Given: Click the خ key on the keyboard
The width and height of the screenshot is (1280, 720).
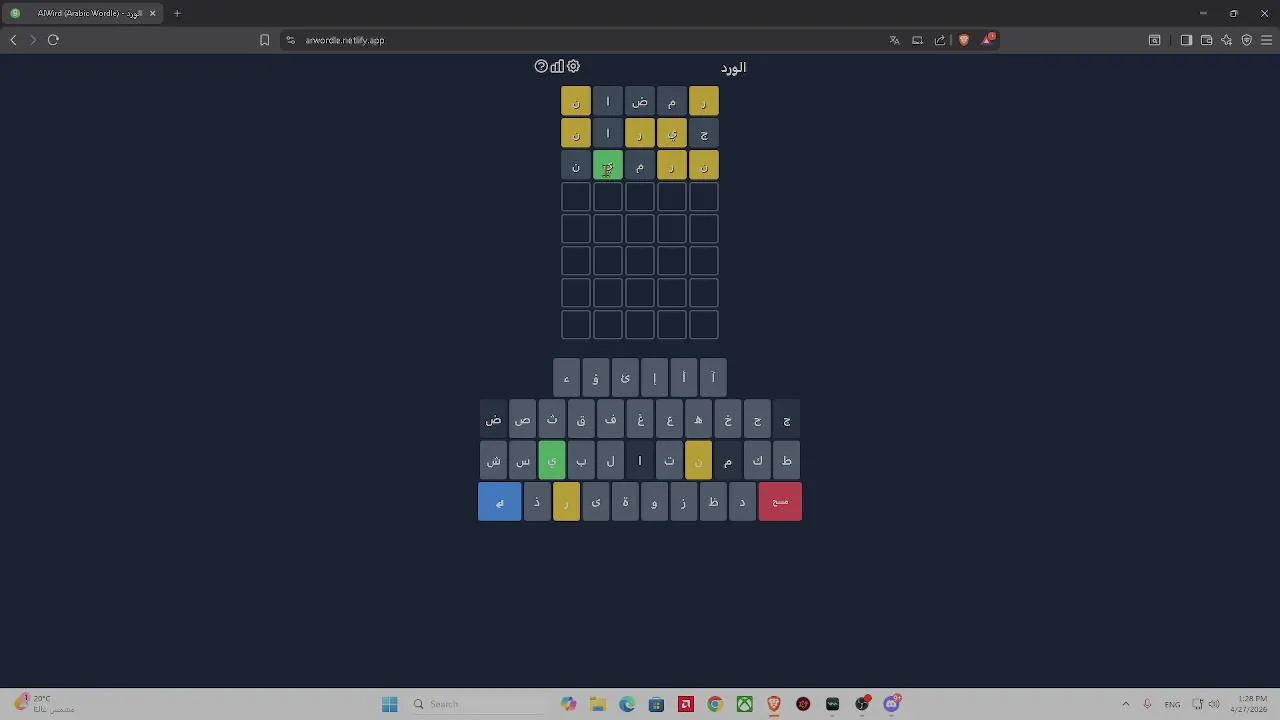Looking at the screenshot, I should (x=728, y=420).
